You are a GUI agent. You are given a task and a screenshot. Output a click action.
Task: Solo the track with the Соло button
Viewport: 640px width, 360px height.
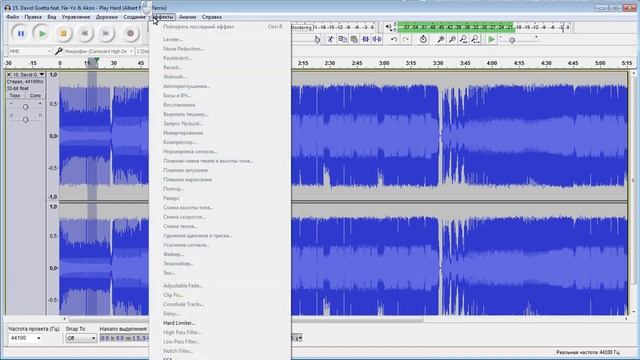(36, 95)
